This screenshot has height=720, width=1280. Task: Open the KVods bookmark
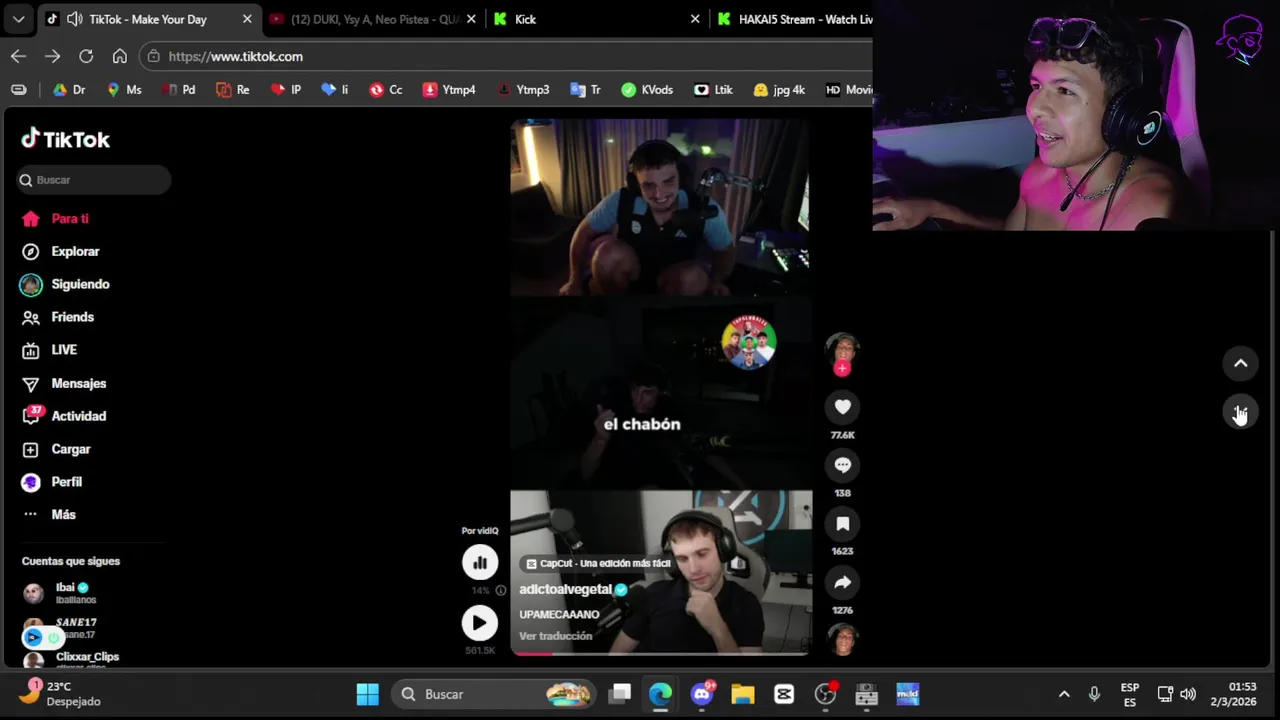(x=647, y=90)
